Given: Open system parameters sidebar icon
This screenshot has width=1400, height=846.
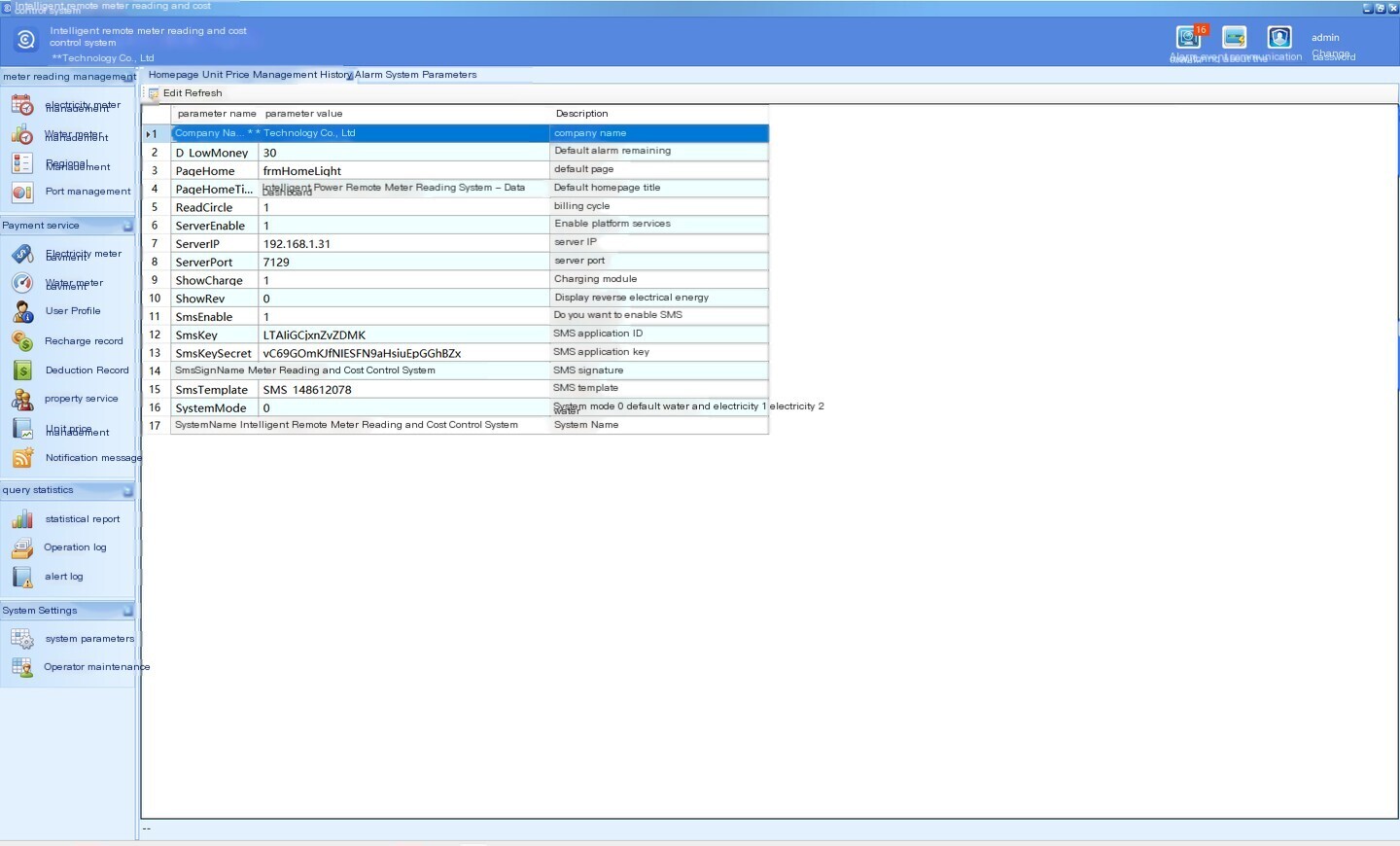Looking at the screenshot, I should coord(22,639).
